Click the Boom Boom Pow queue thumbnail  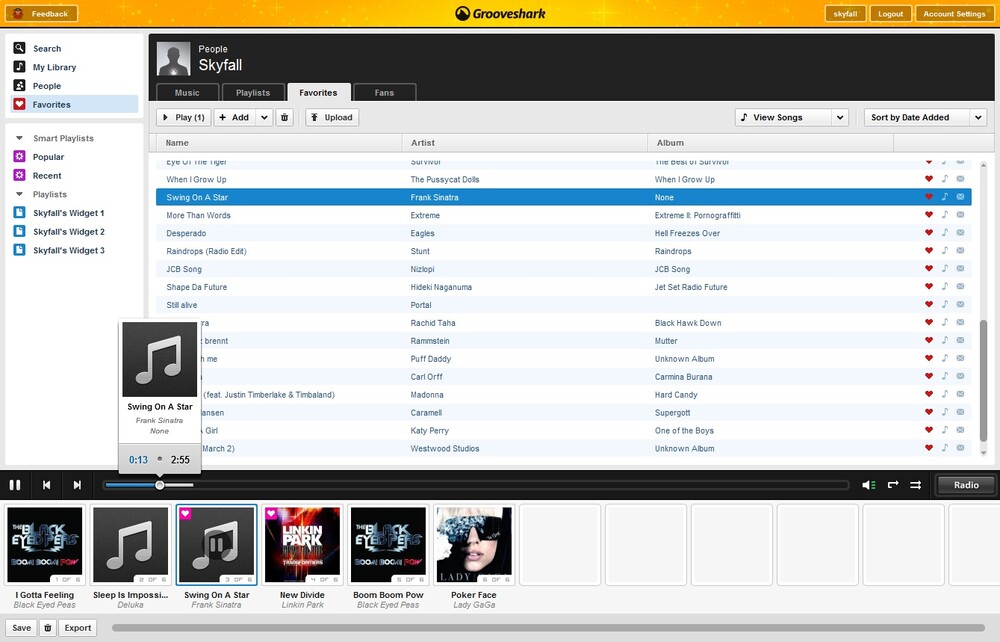coord(388,544)
